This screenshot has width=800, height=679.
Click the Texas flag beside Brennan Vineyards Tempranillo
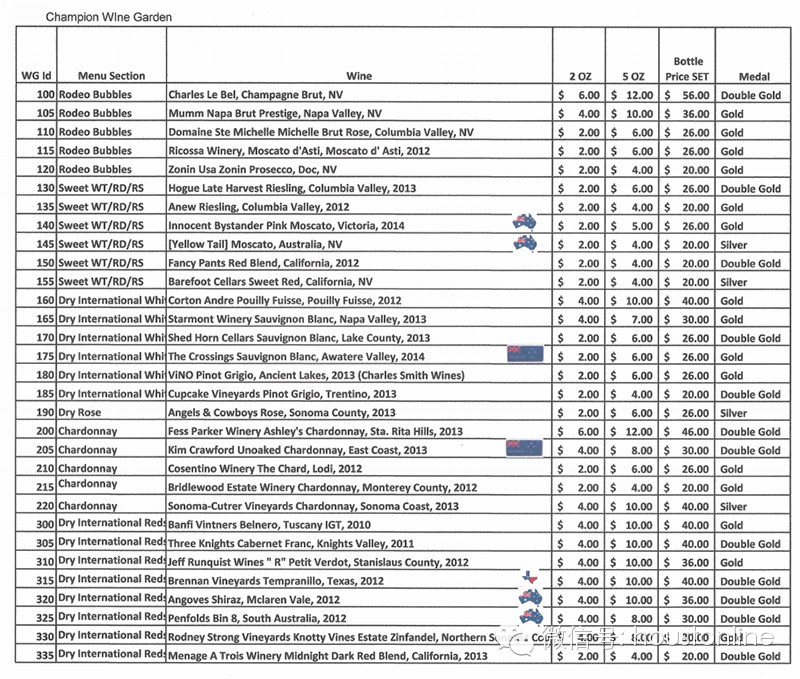[x=531, y=577]
